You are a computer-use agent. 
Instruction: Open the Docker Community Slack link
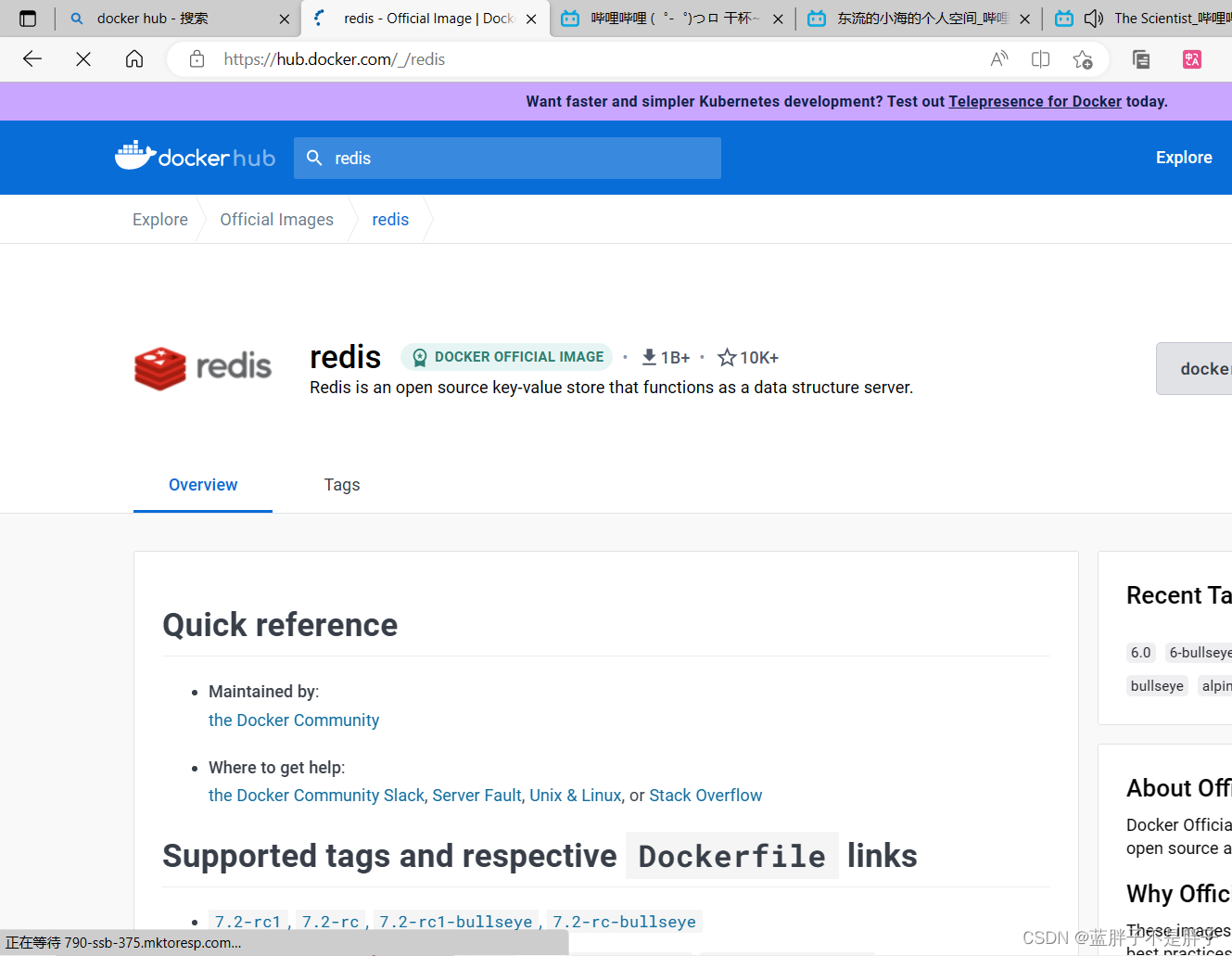[316, 796]
